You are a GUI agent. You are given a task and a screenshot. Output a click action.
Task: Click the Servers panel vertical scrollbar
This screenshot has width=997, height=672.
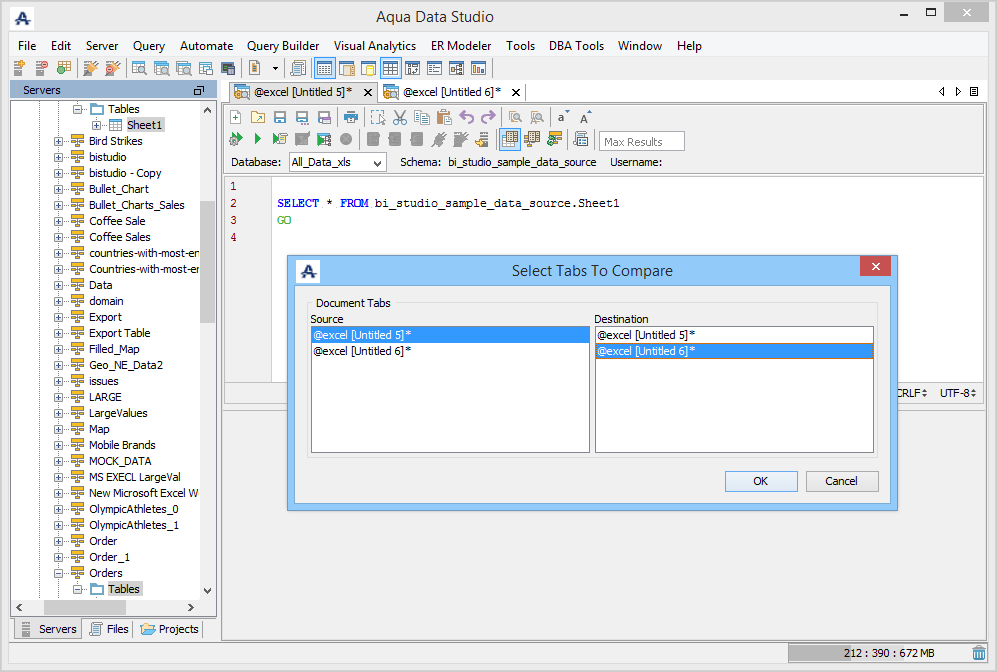coord(208,260)
